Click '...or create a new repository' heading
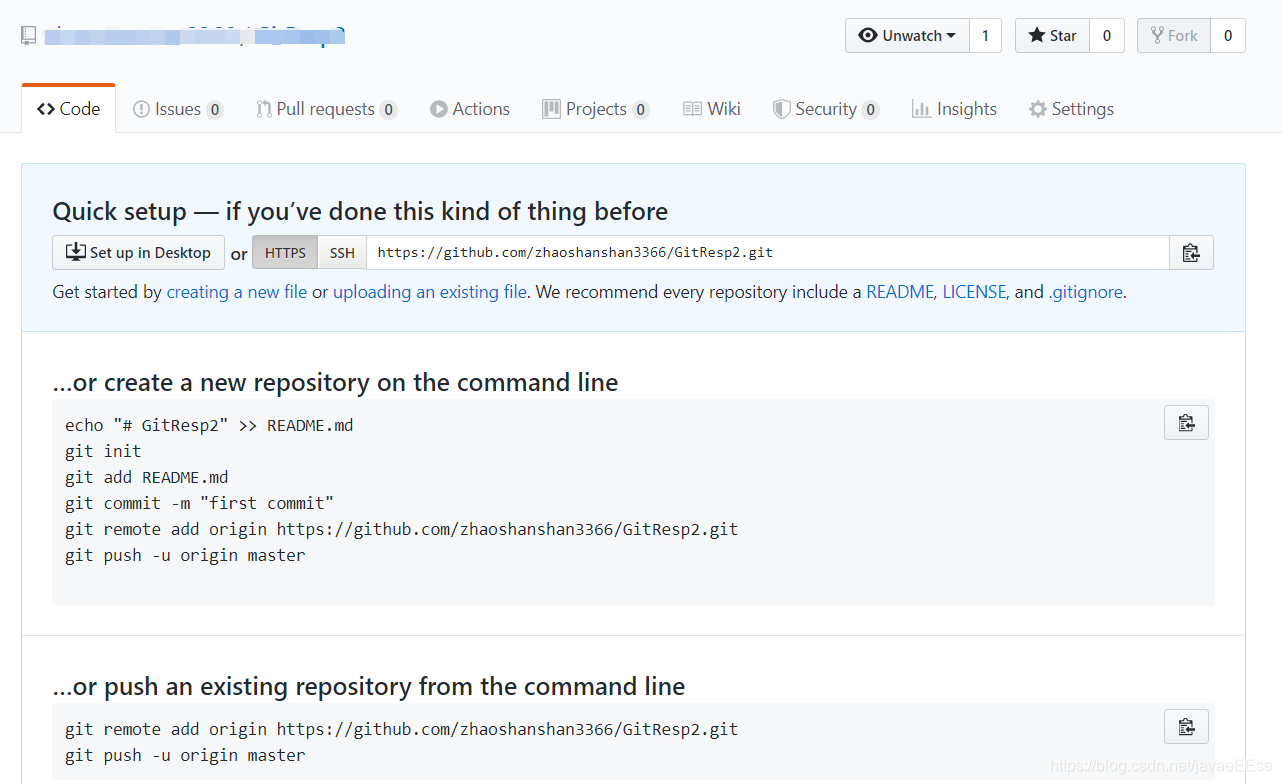Screen dimensions: 1282x784 tap(335, 383)
